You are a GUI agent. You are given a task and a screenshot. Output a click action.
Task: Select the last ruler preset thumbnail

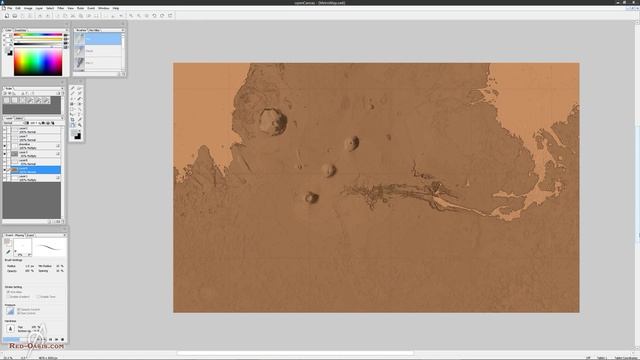46,100
